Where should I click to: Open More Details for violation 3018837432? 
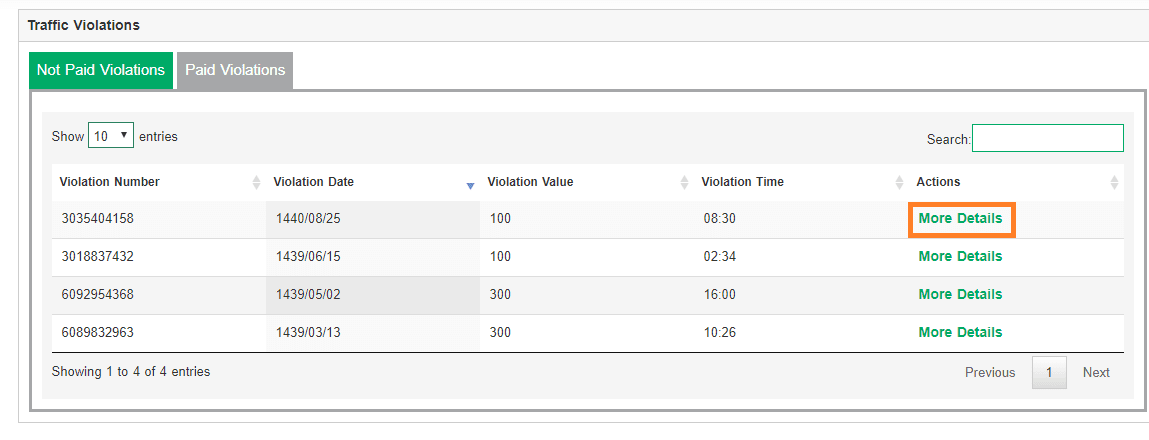(x=960, y=256)
